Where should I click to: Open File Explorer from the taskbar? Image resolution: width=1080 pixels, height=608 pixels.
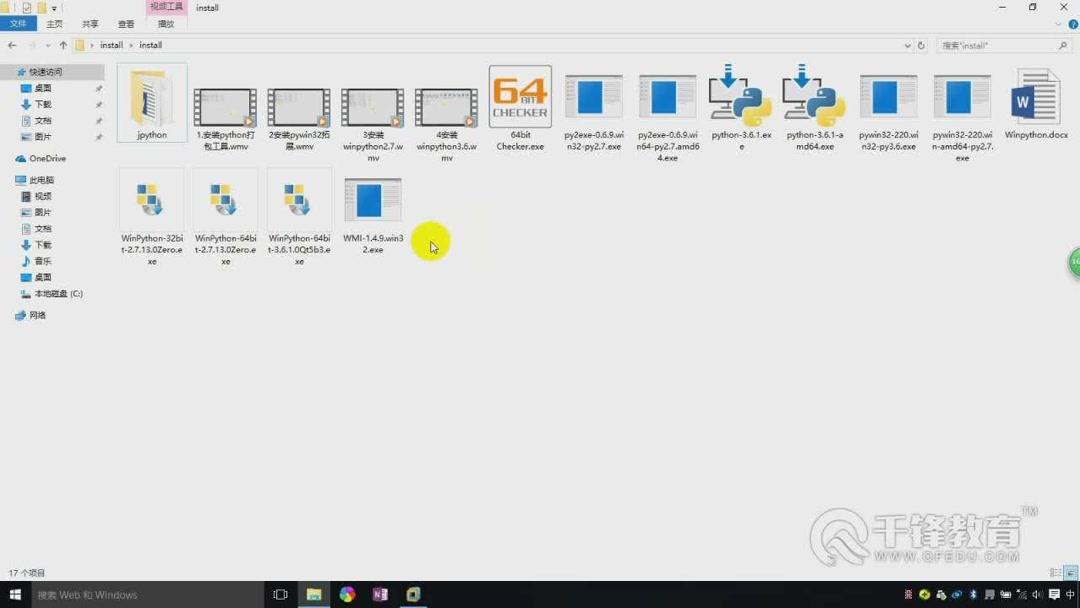coord(314,594)
